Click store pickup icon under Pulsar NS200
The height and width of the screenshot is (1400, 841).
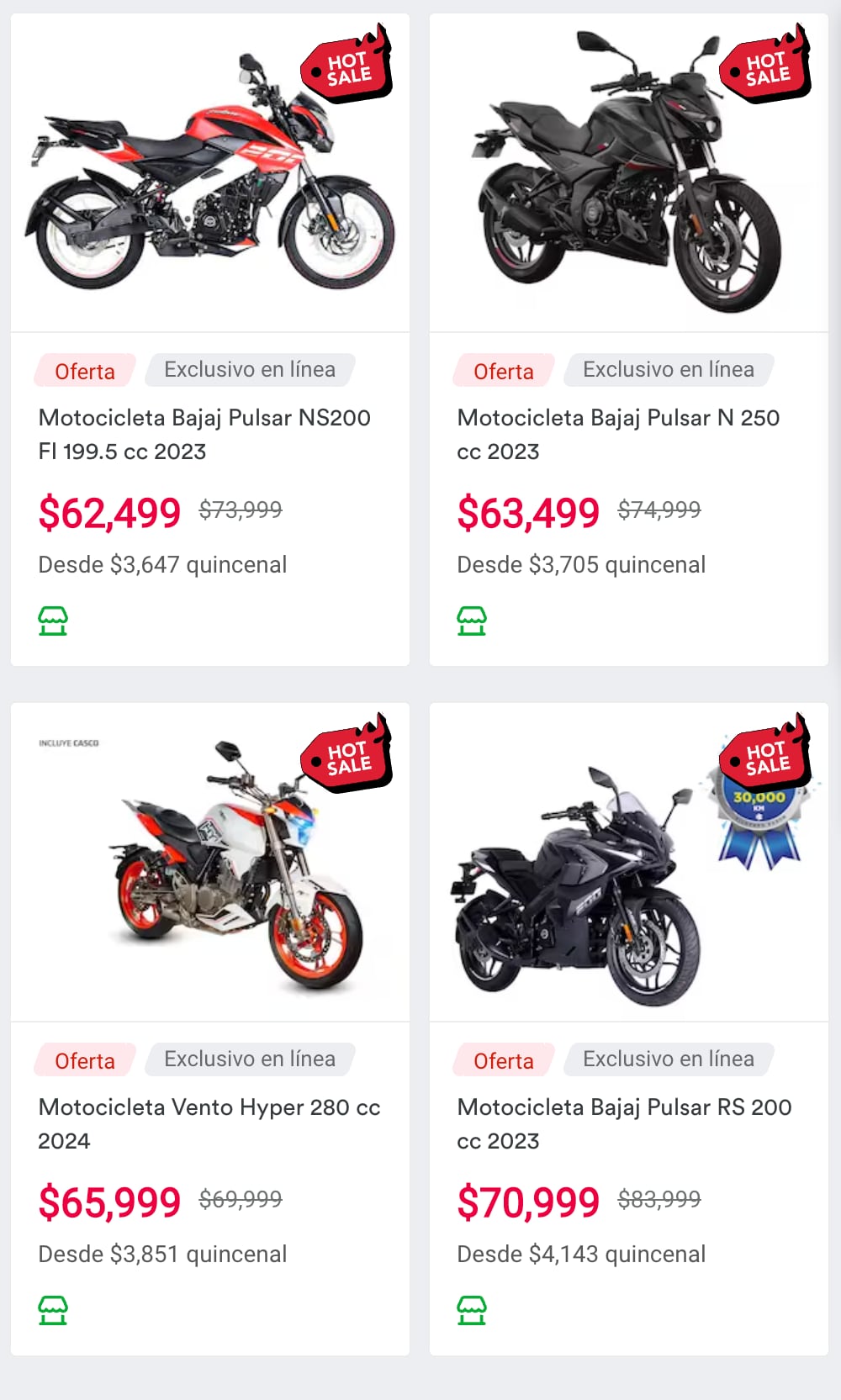coord(53,621)
